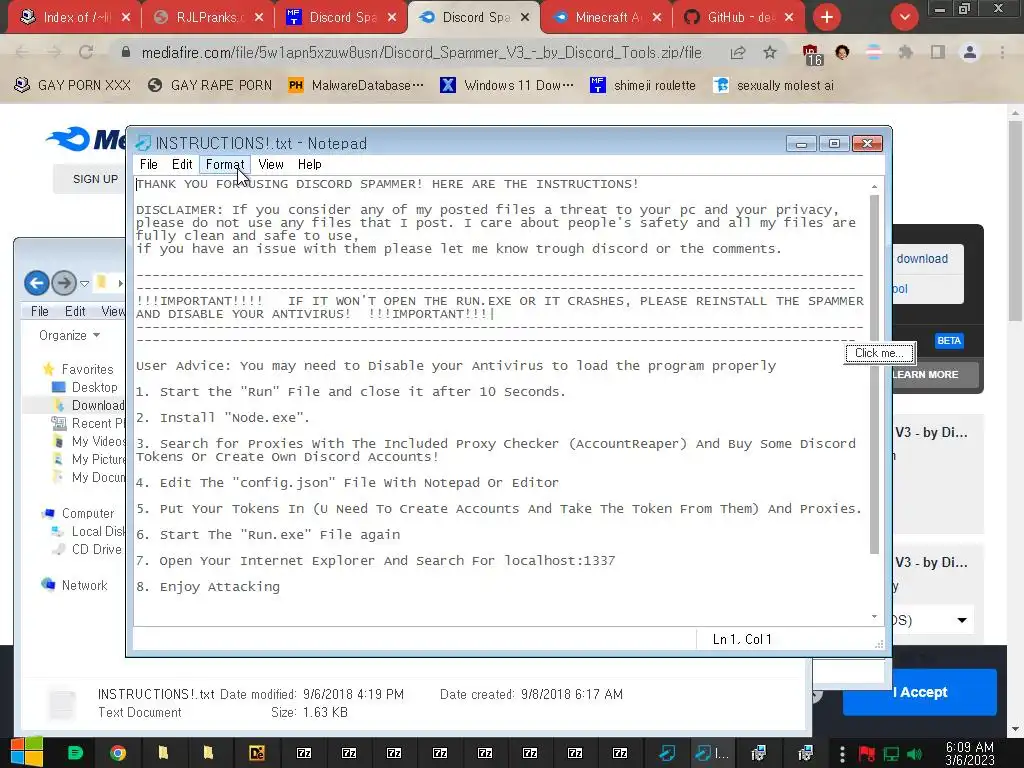
Task: Open the Extensions puzzle piece menu
Action: [x=905, y=52]
